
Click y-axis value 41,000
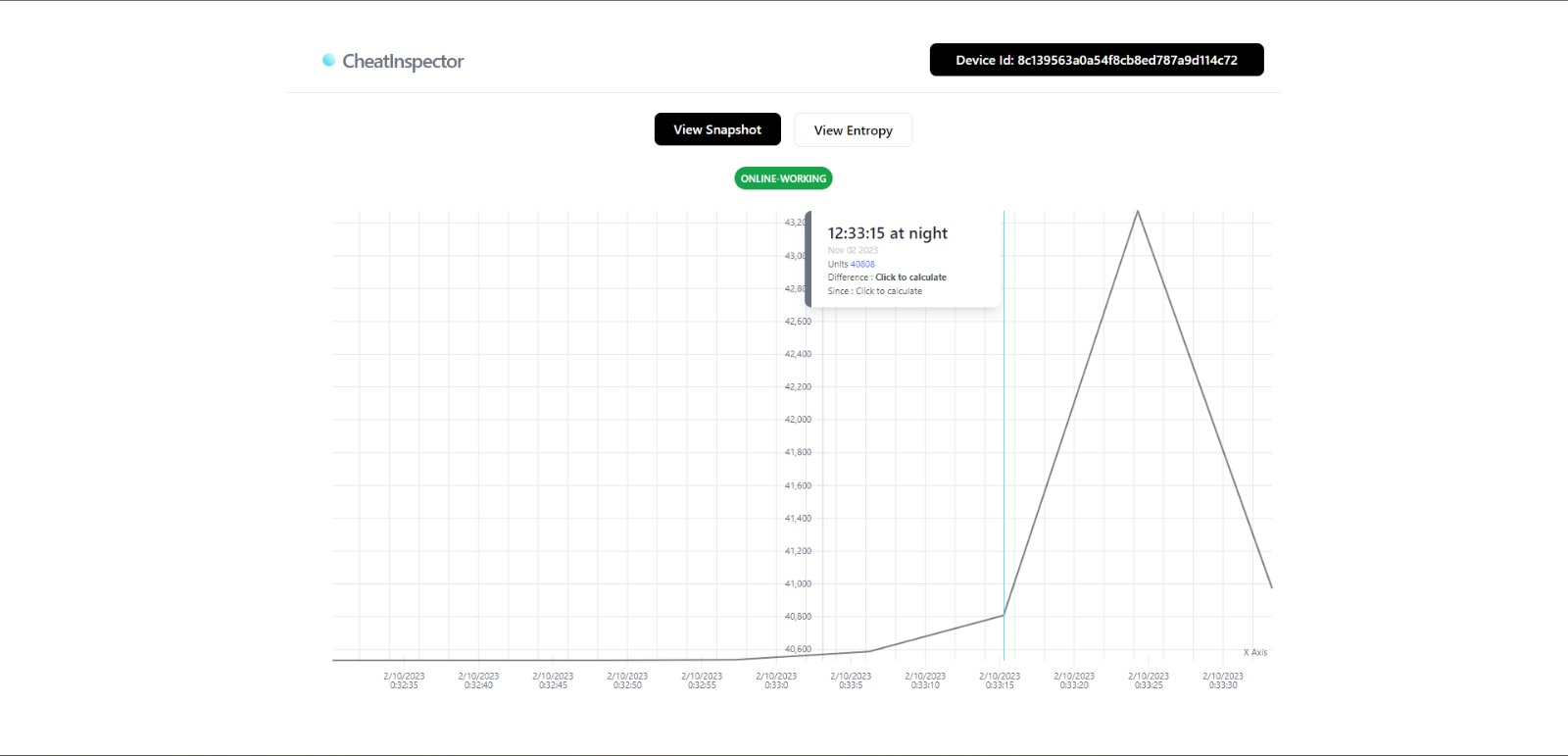(x=798, y=583)
